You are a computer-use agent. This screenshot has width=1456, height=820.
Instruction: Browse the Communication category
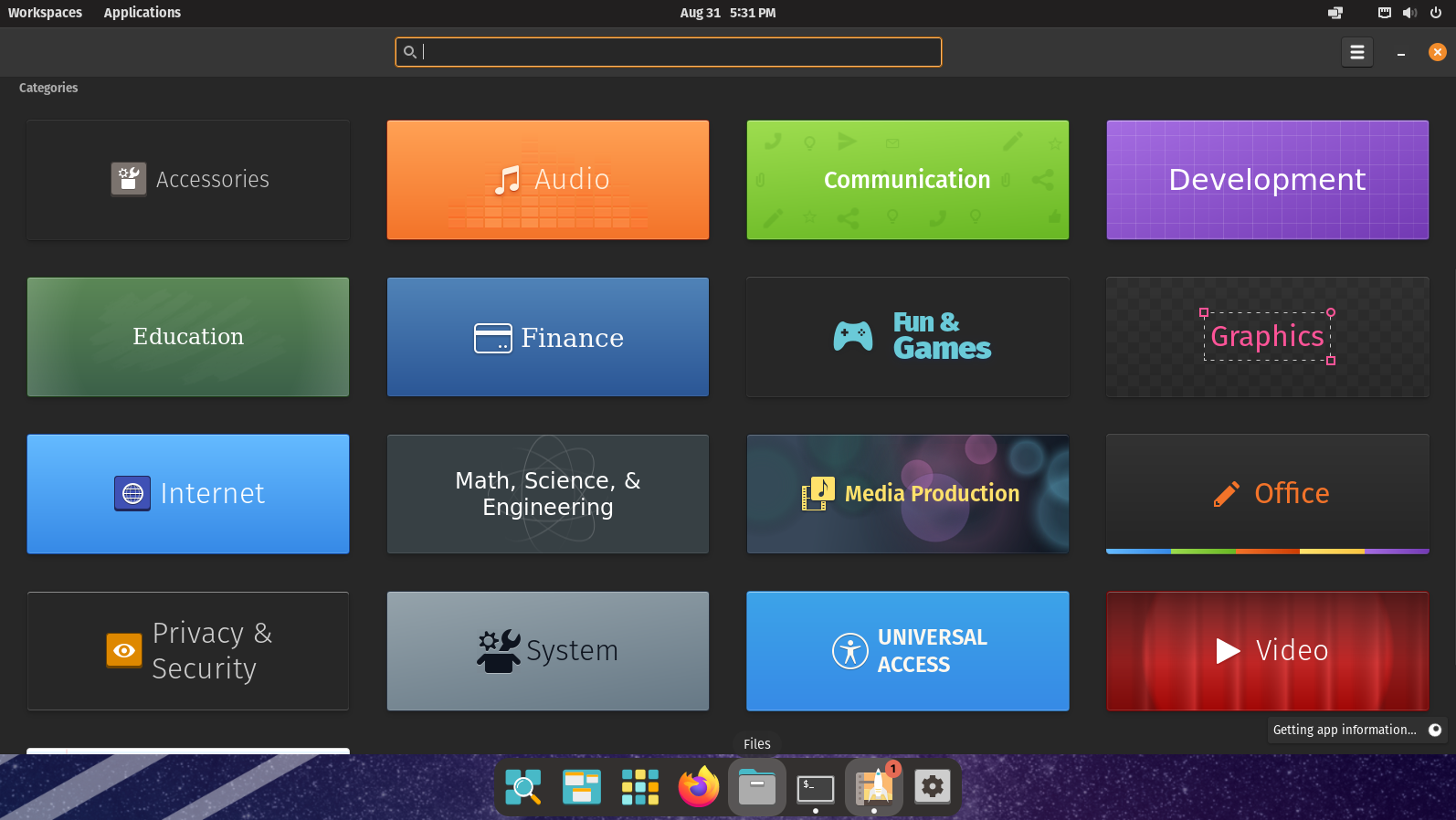(x=908, y=180)
